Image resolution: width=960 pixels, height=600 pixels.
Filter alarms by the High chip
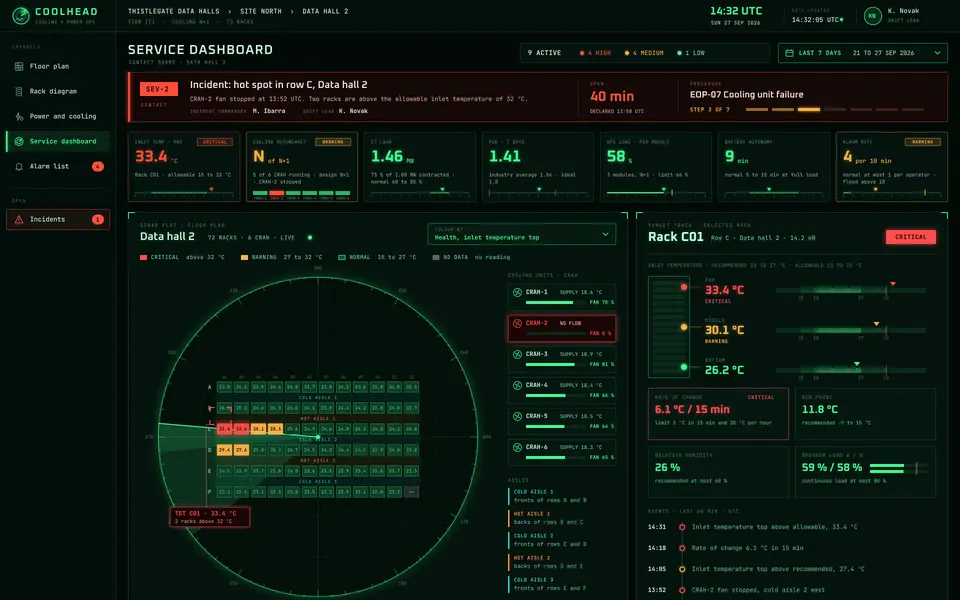595,53
